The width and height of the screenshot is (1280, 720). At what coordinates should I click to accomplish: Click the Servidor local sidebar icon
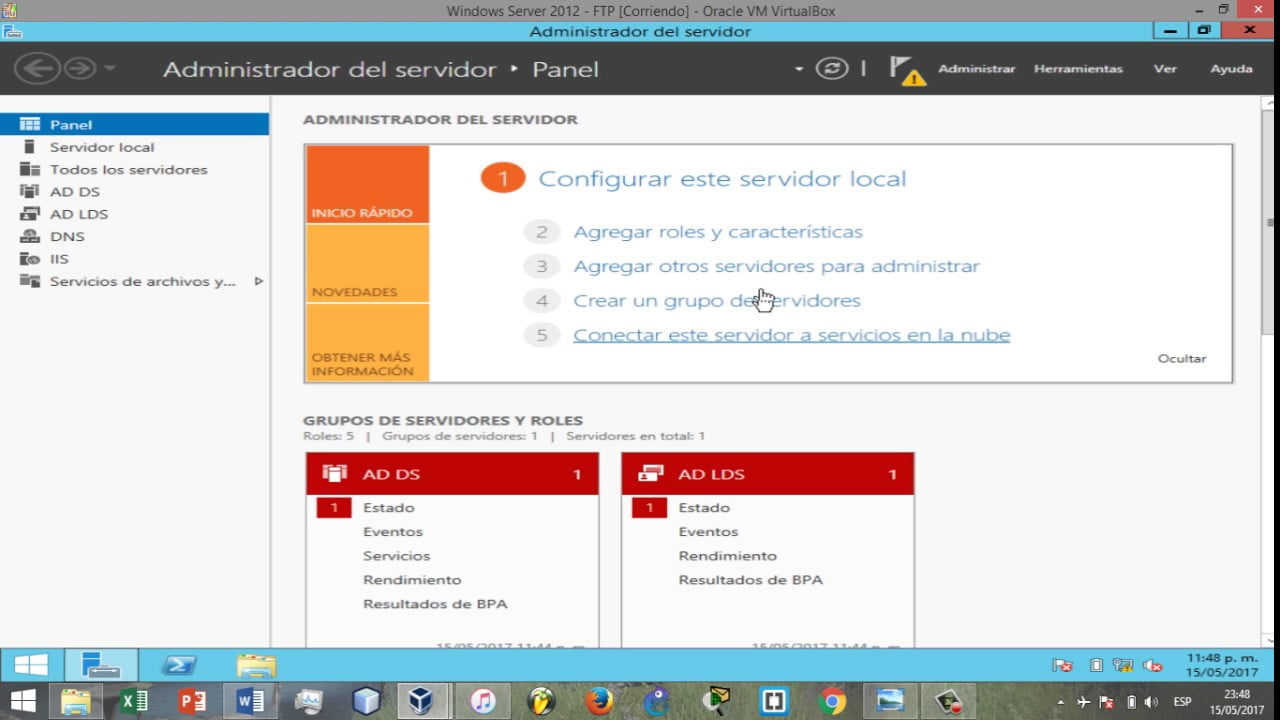click(x=30, y=147)
